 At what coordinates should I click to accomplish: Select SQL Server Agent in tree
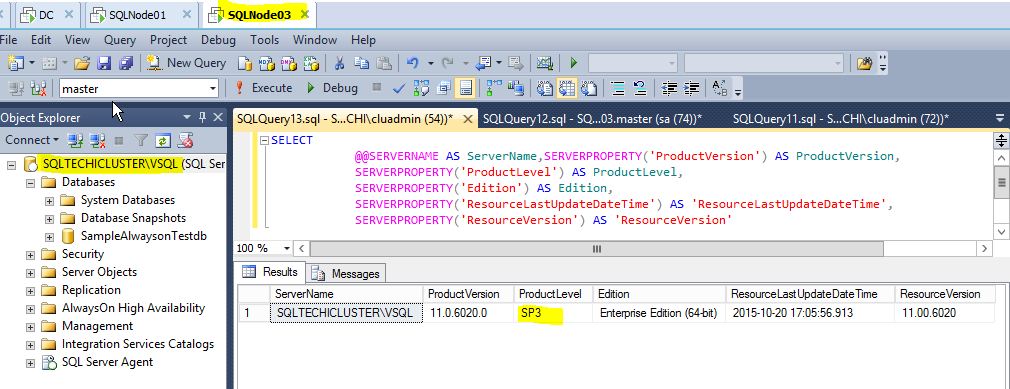tap(107, 362)
